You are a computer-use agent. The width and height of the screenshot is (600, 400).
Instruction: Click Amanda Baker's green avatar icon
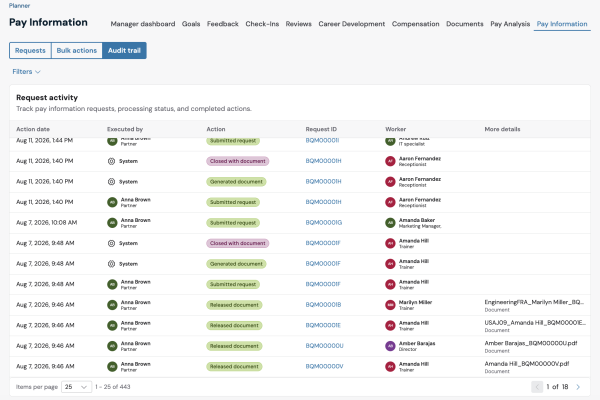[x=390, y=223]
